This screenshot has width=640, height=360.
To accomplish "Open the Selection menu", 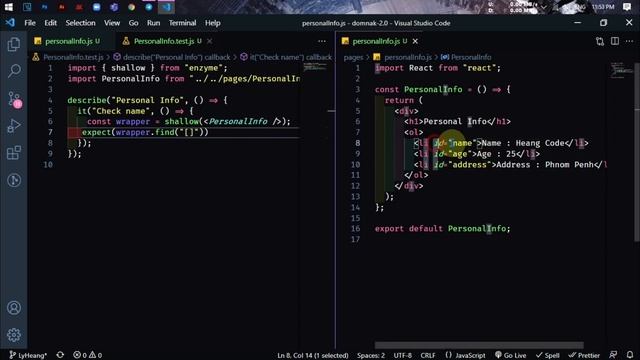I will (x=80, y=23).
